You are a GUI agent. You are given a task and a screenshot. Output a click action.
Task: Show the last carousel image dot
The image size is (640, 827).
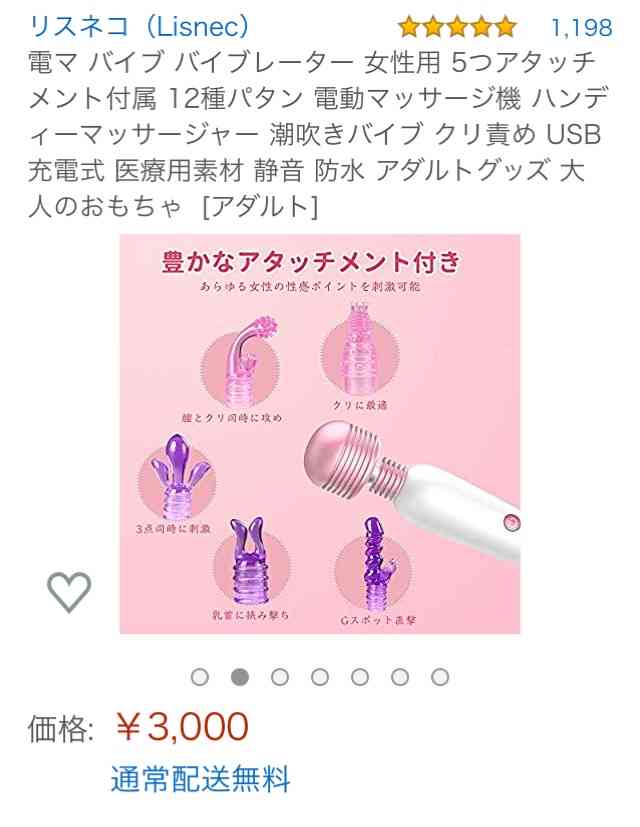(x=440, y=677)
